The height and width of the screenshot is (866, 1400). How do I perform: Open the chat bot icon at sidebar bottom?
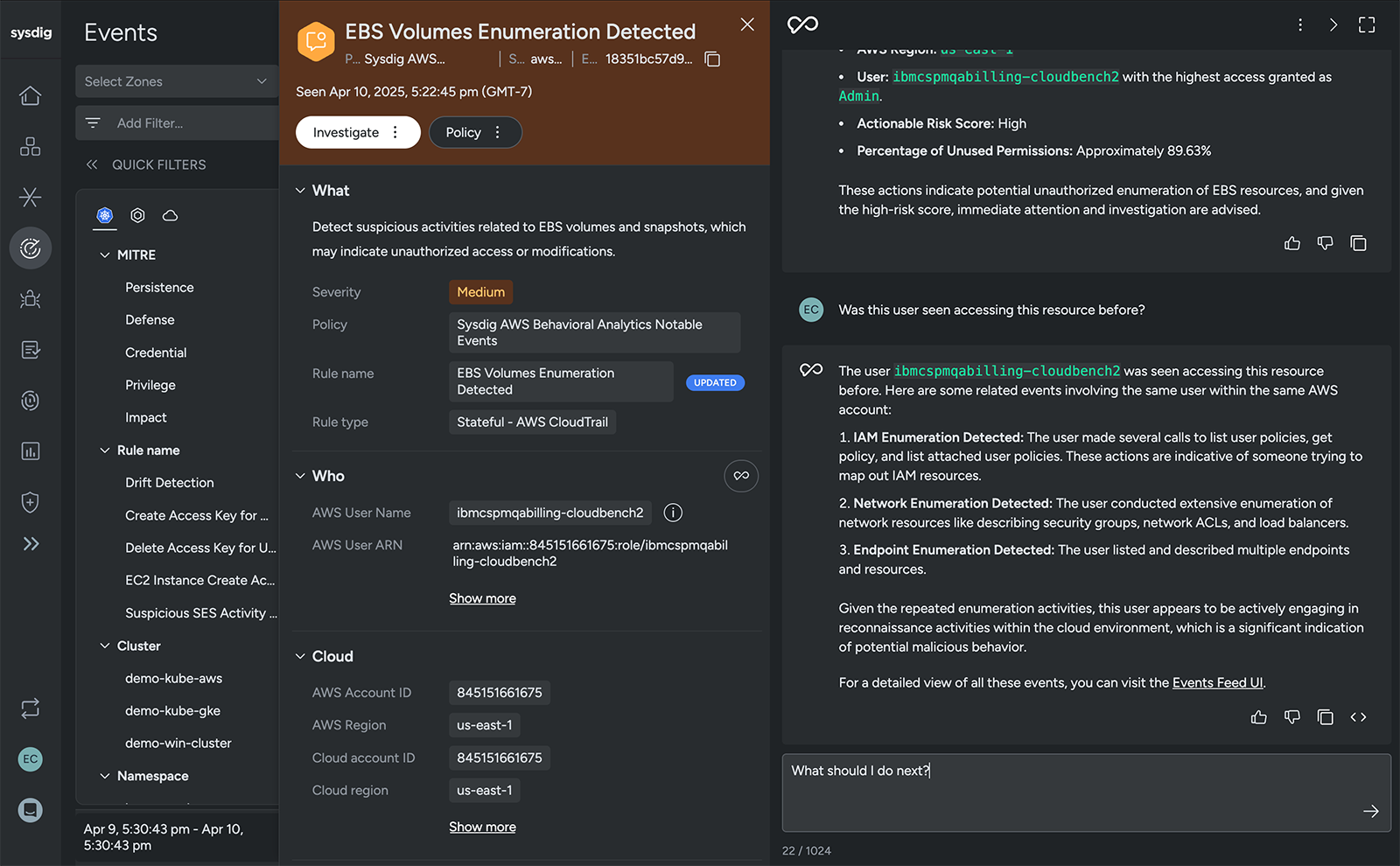pos(31,810)
